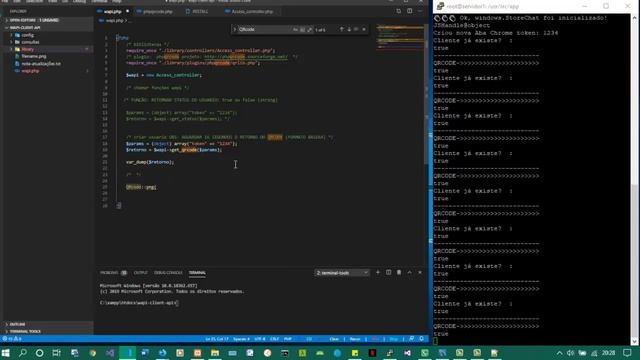Switch to Visual Studio Code on taskbar
Viewport: 640px width, 360px height.
[128, 353]
